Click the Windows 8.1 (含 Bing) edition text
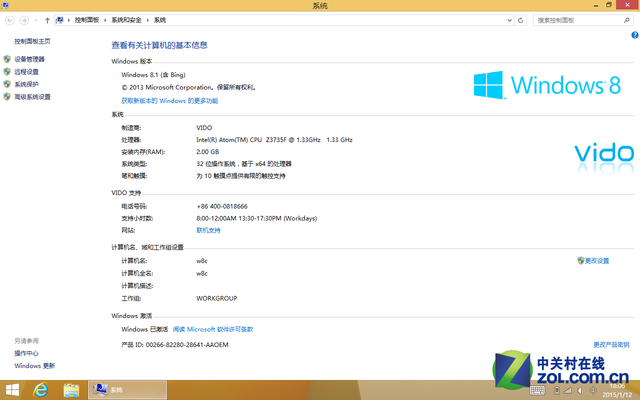 (153, 75)
